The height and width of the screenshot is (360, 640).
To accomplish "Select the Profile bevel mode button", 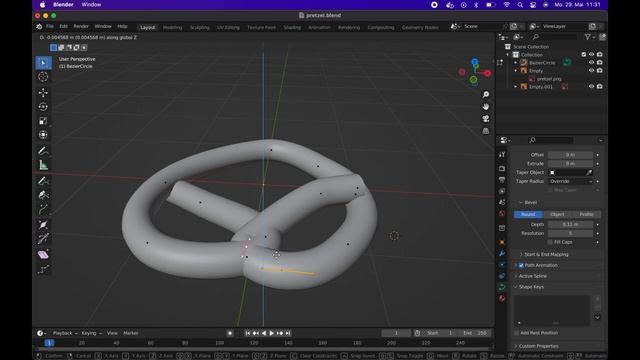I will pos(587,214).
